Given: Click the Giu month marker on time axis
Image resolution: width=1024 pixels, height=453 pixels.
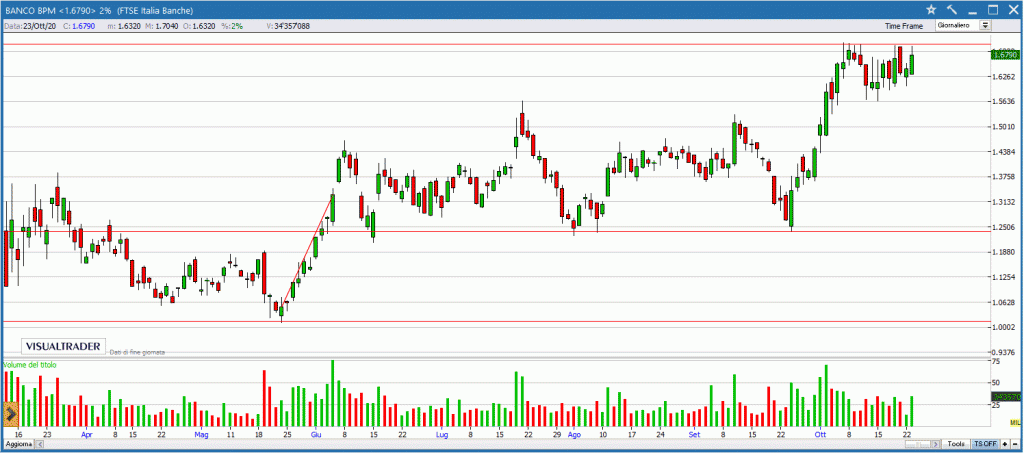Looking at the screenshot, I should (x=317, y=434).
